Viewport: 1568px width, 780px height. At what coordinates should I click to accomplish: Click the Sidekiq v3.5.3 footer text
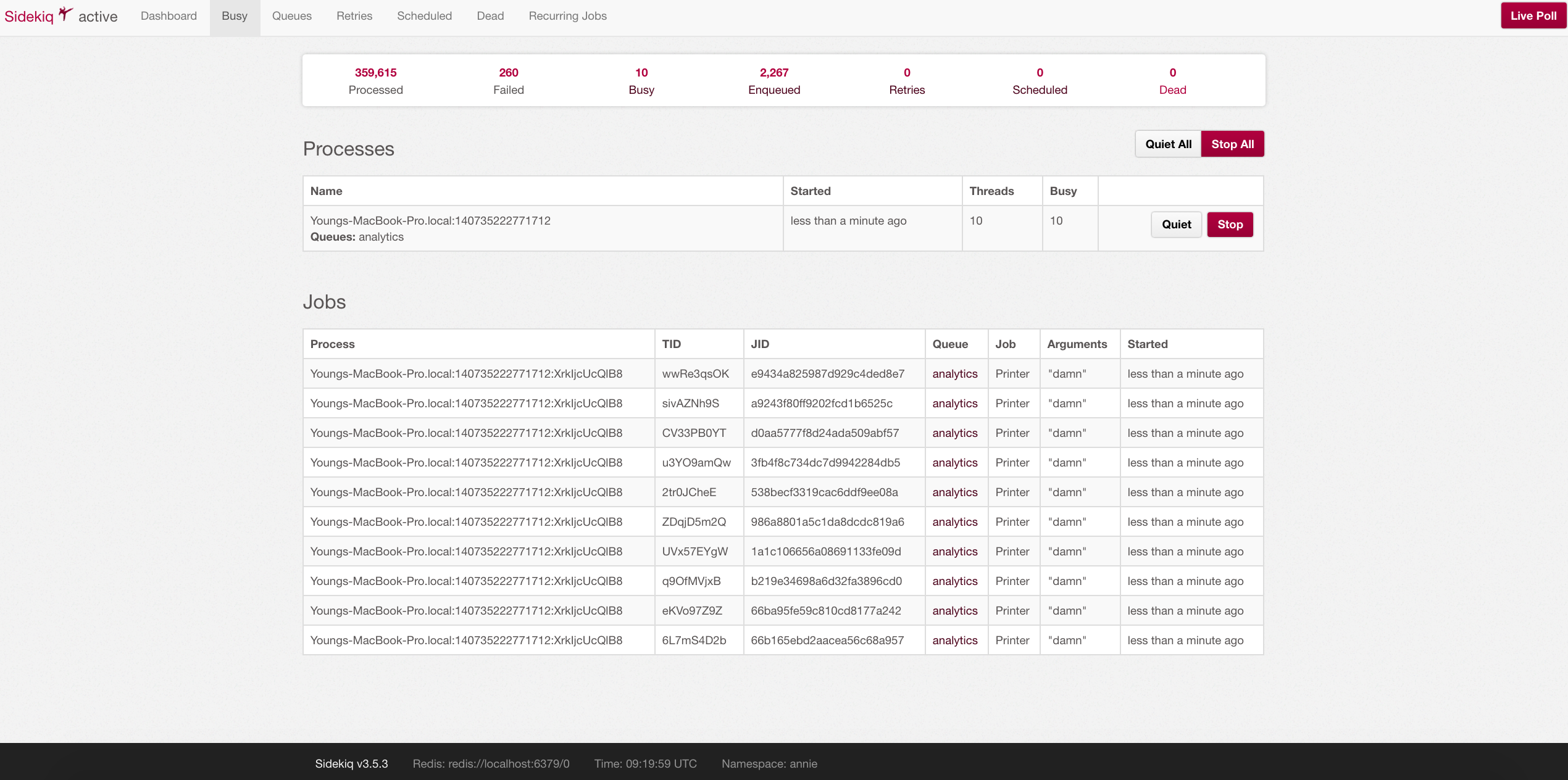351,764
